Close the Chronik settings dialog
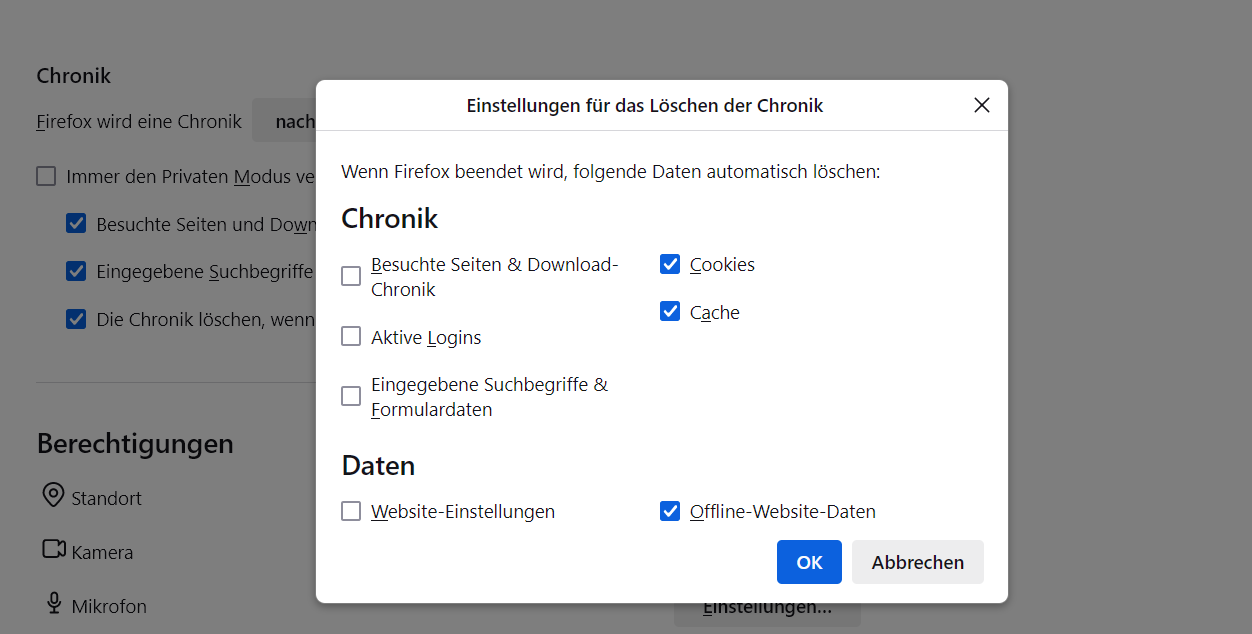Viewport: 1252px width, 634px height. point(982,105)
